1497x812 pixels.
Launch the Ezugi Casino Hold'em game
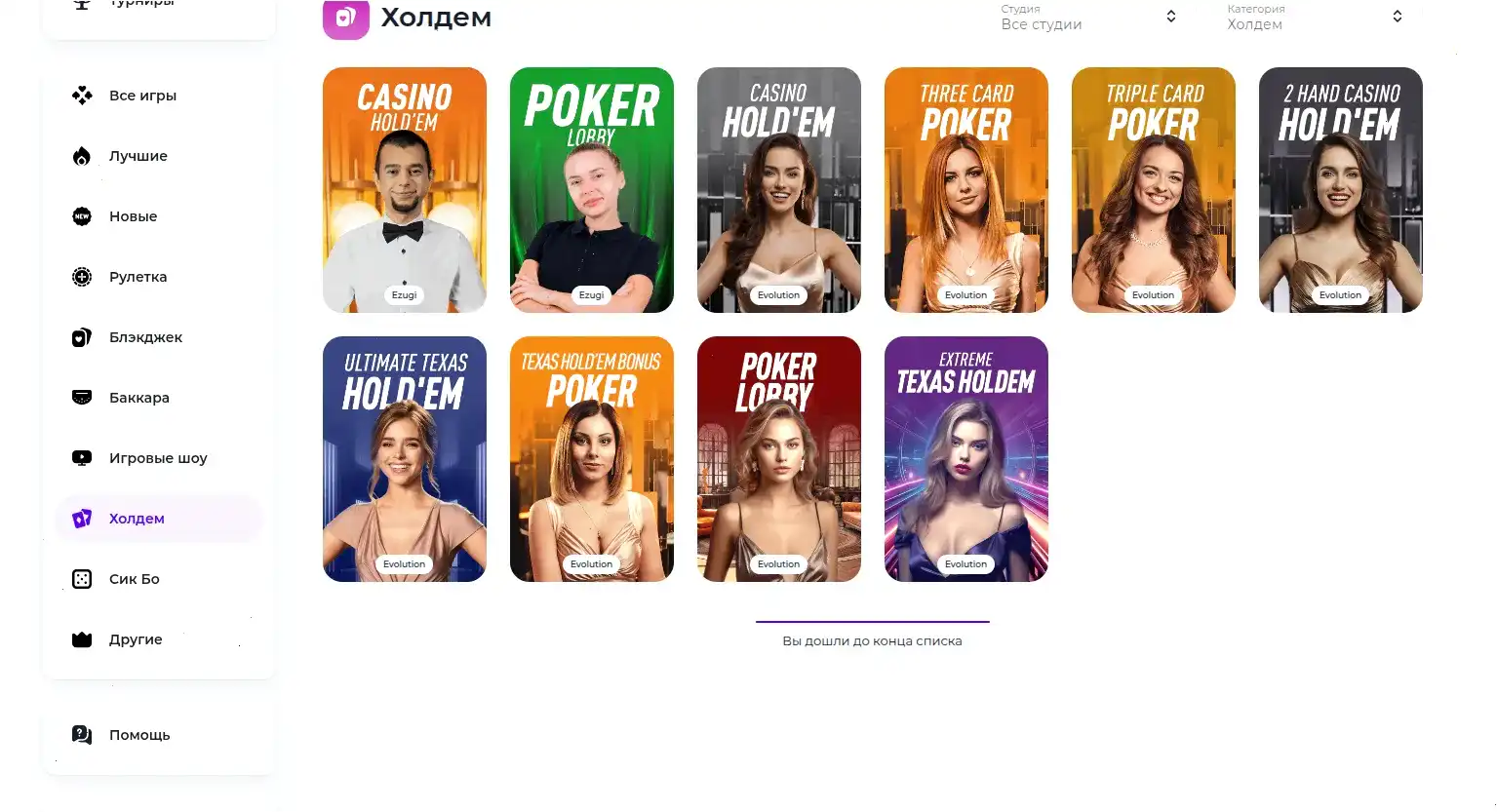coord(405,190)
